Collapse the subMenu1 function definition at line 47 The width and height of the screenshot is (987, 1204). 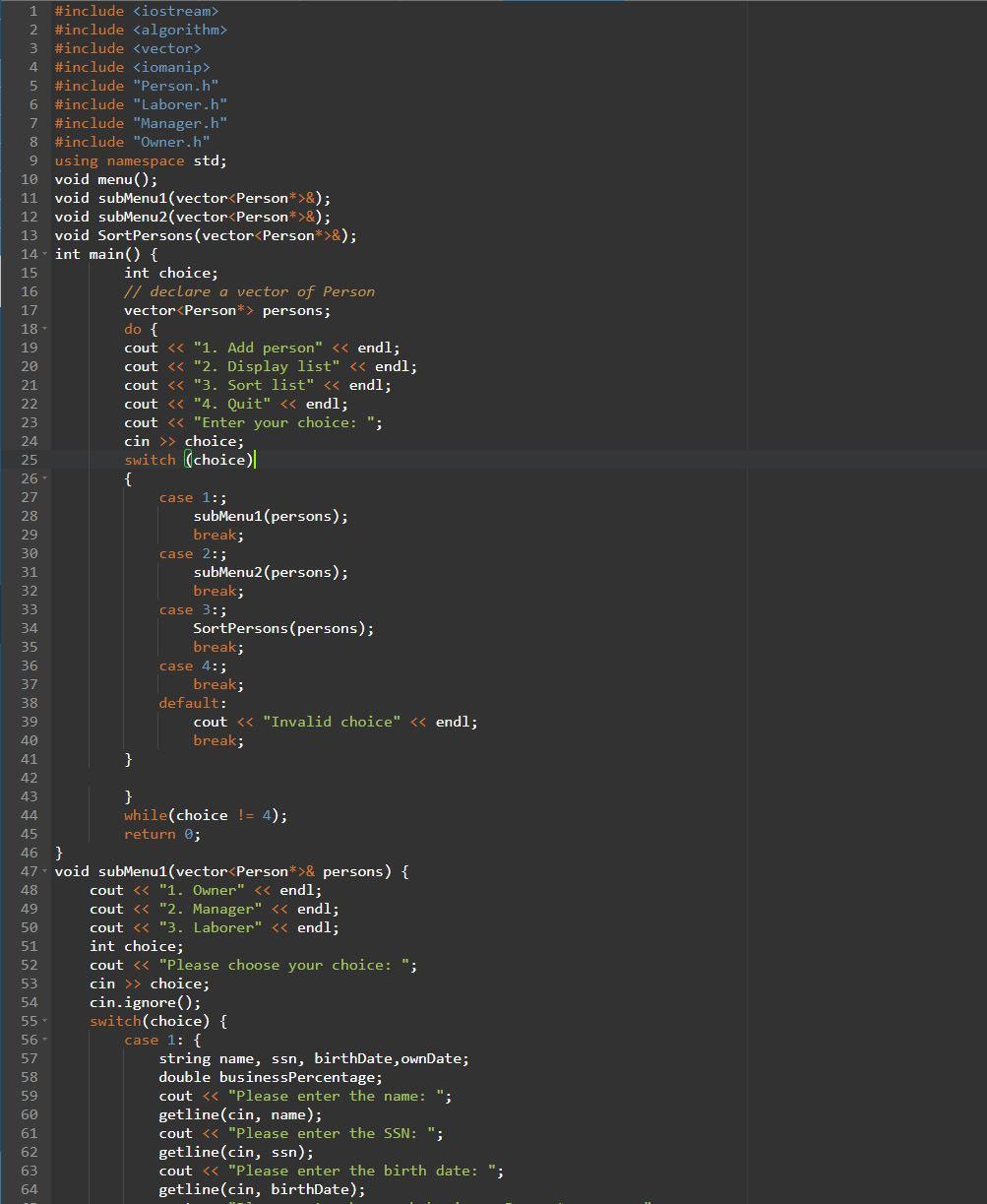coord(45,872)
